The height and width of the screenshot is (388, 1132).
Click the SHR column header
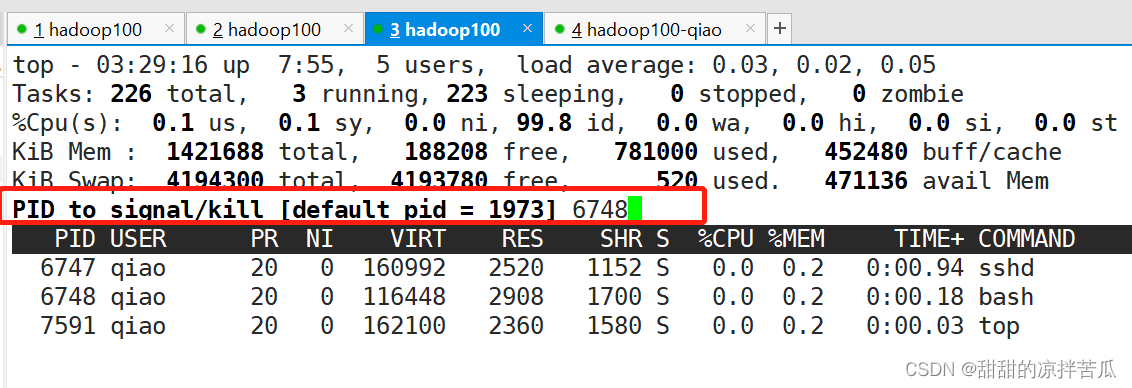pos(621,238)
